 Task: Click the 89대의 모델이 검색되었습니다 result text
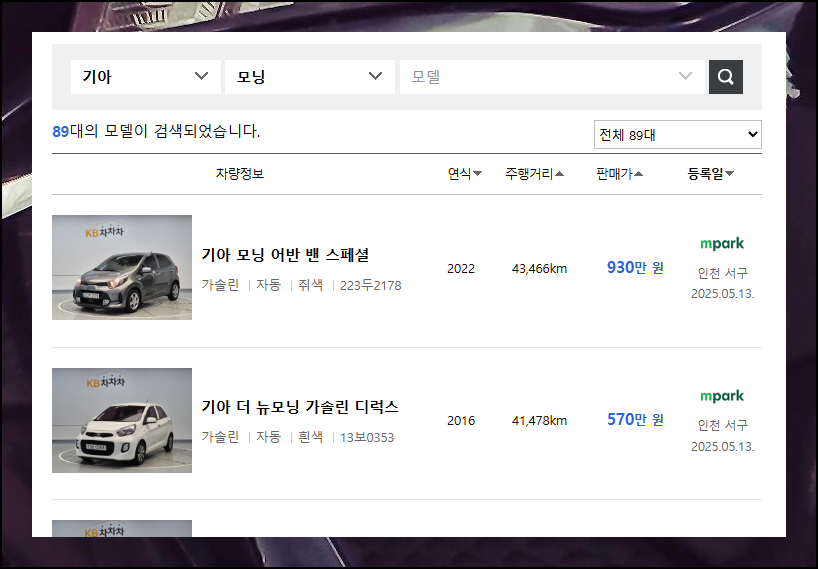[x=156, y=131]
